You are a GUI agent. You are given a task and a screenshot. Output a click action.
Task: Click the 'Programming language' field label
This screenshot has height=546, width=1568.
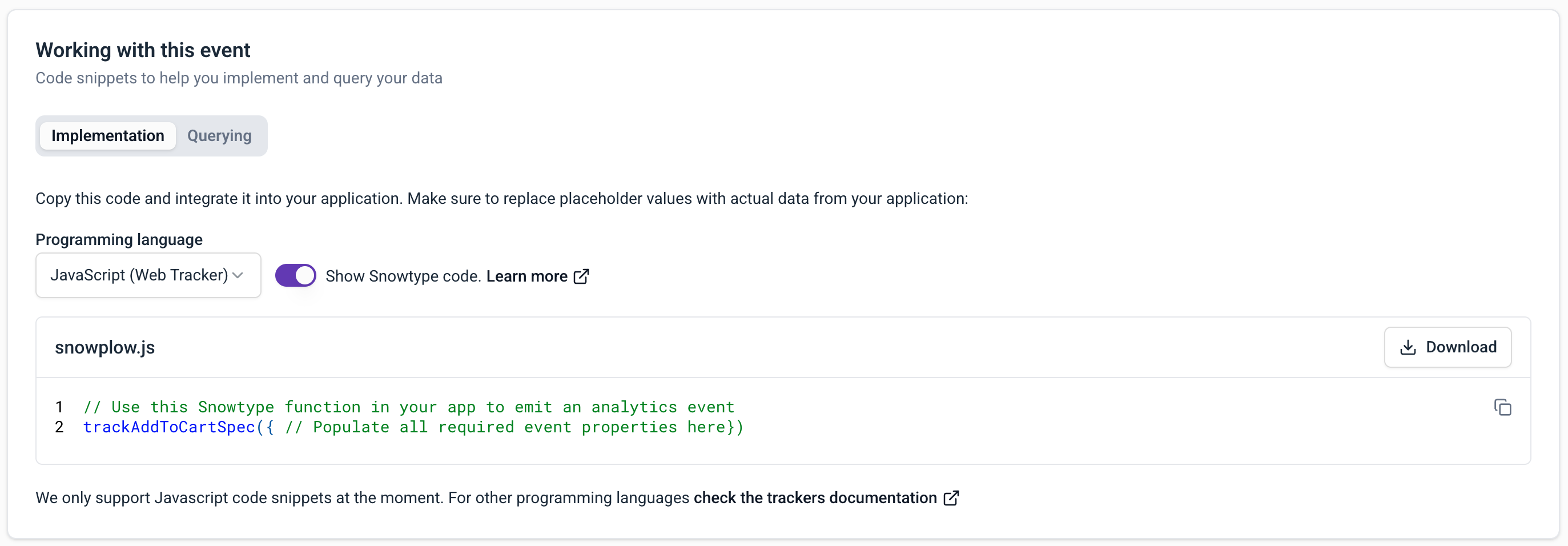point(119,240)
